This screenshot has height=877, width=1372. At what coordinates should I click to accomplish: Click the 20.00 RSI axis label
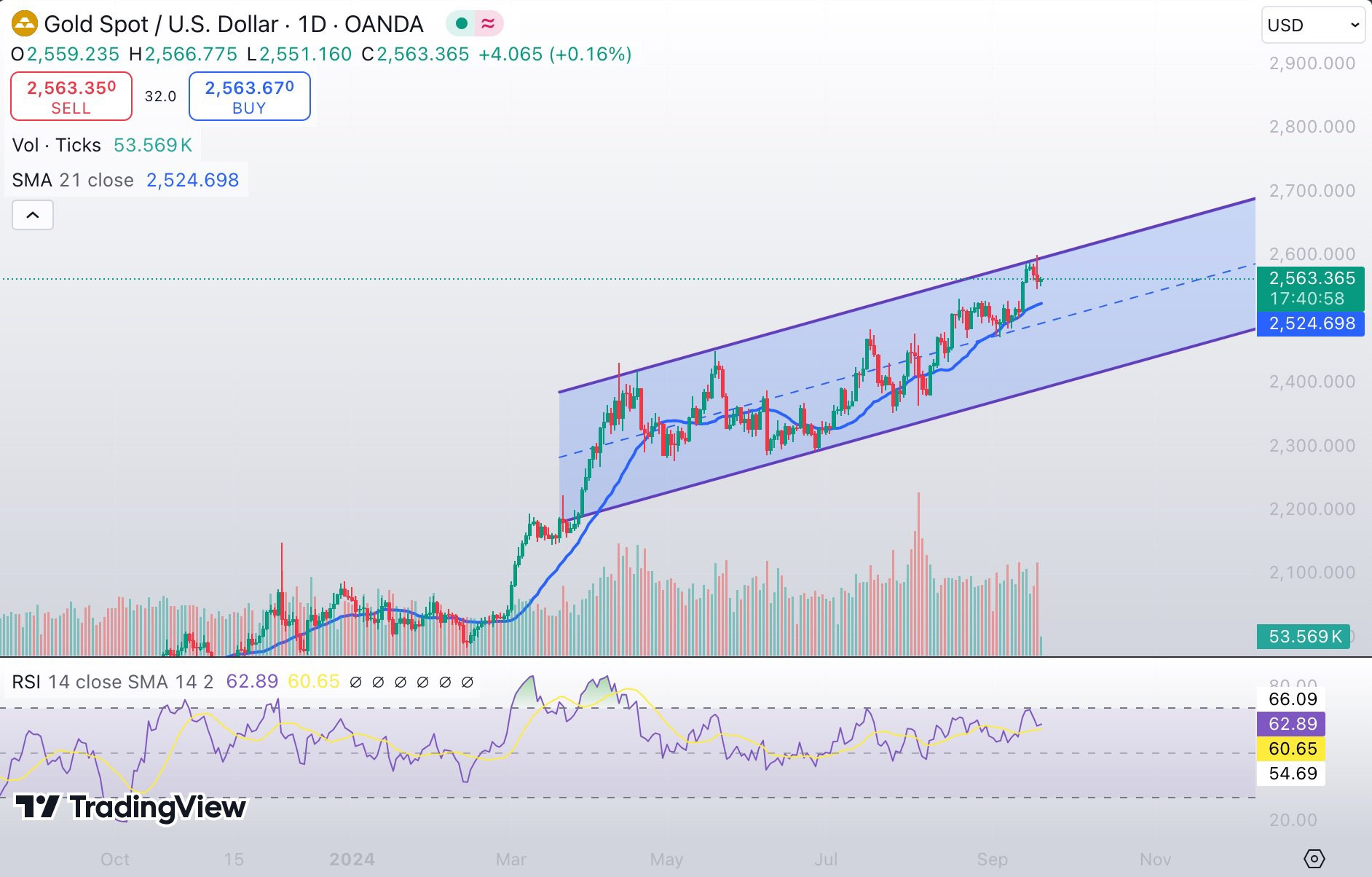1293,820
